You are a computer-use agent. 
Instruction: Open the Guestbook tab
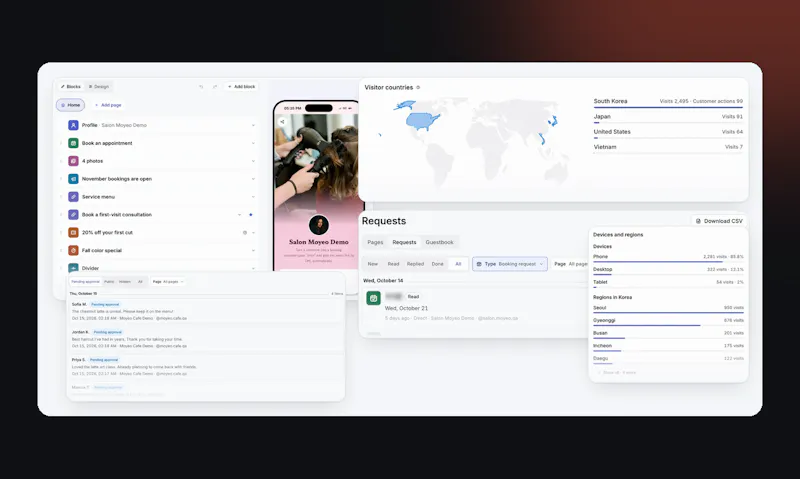click(439, 242)
